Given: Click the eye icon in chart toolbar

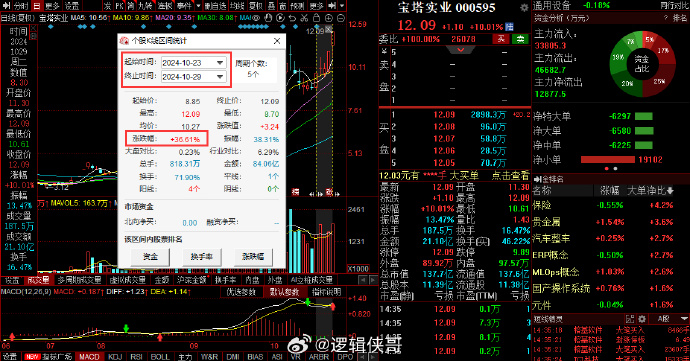Looking at the screenshot, I should (256, 18).
